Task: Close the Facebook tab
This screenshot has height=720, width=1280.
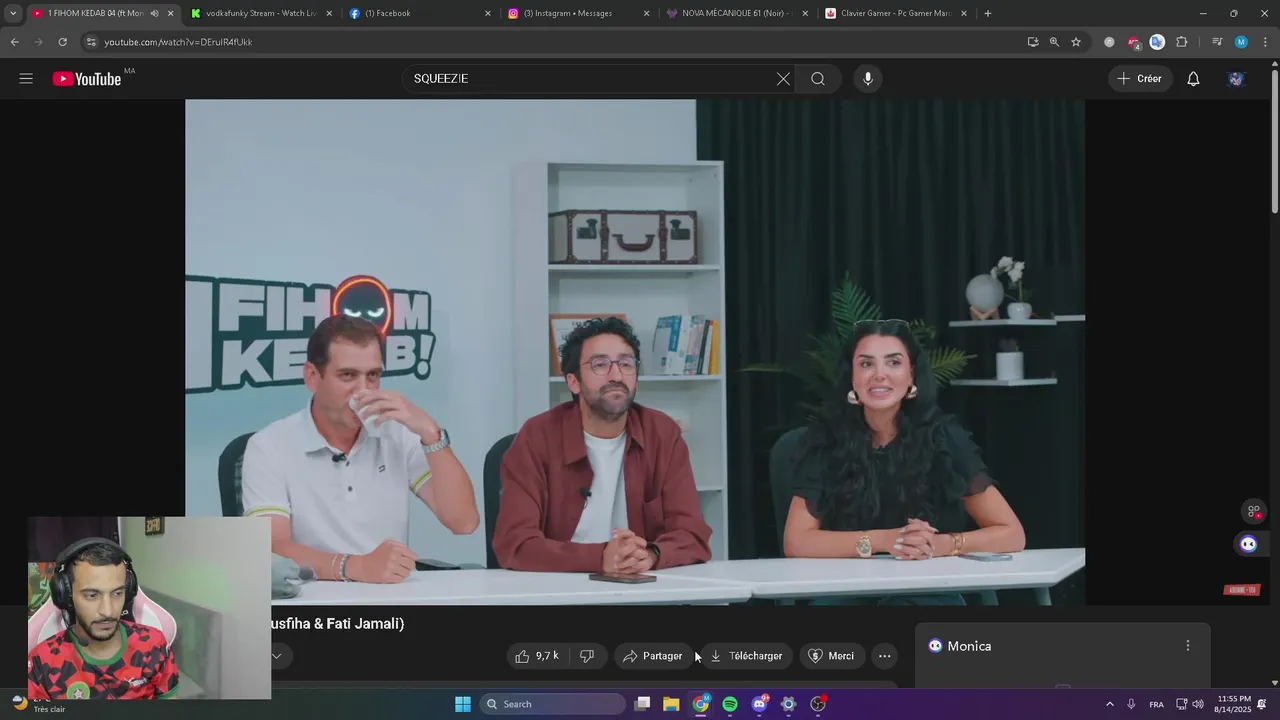Action: pos(487,13)
